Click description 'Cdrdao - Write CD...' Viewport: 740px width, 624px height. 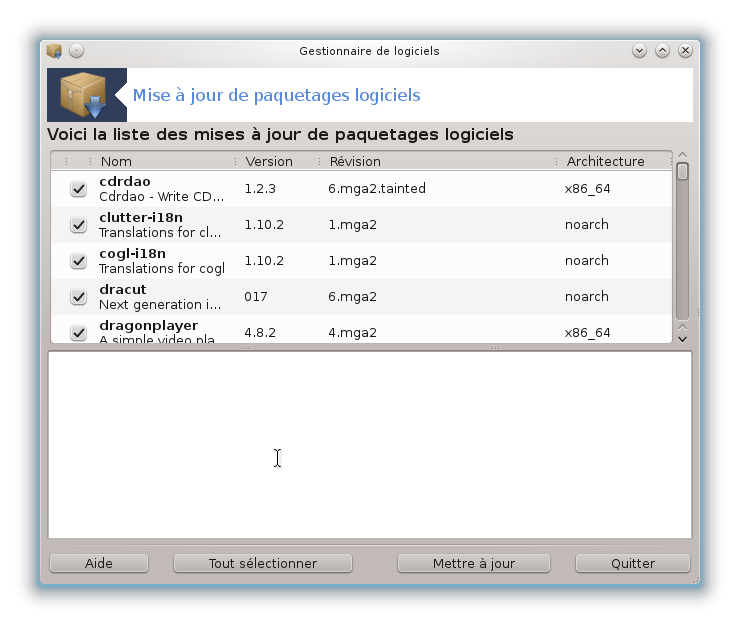pyautogui.click(x=161, y=196)
